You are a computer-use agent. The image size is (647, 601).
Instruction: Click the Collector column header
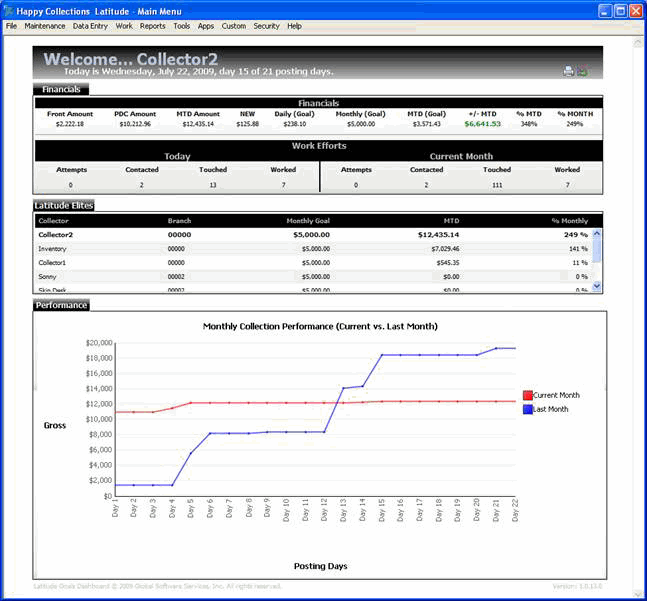[53, 221]
